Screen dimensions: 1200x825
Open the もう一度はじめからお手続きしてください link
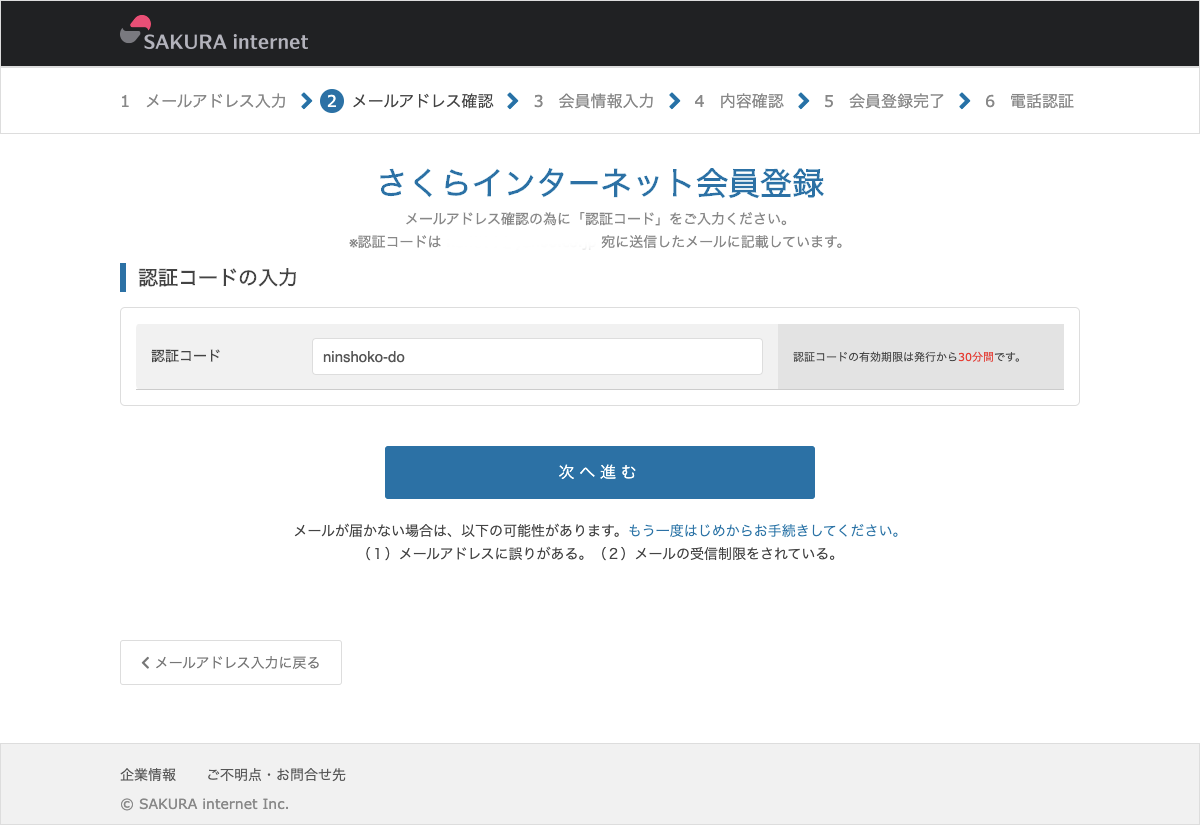764,531
